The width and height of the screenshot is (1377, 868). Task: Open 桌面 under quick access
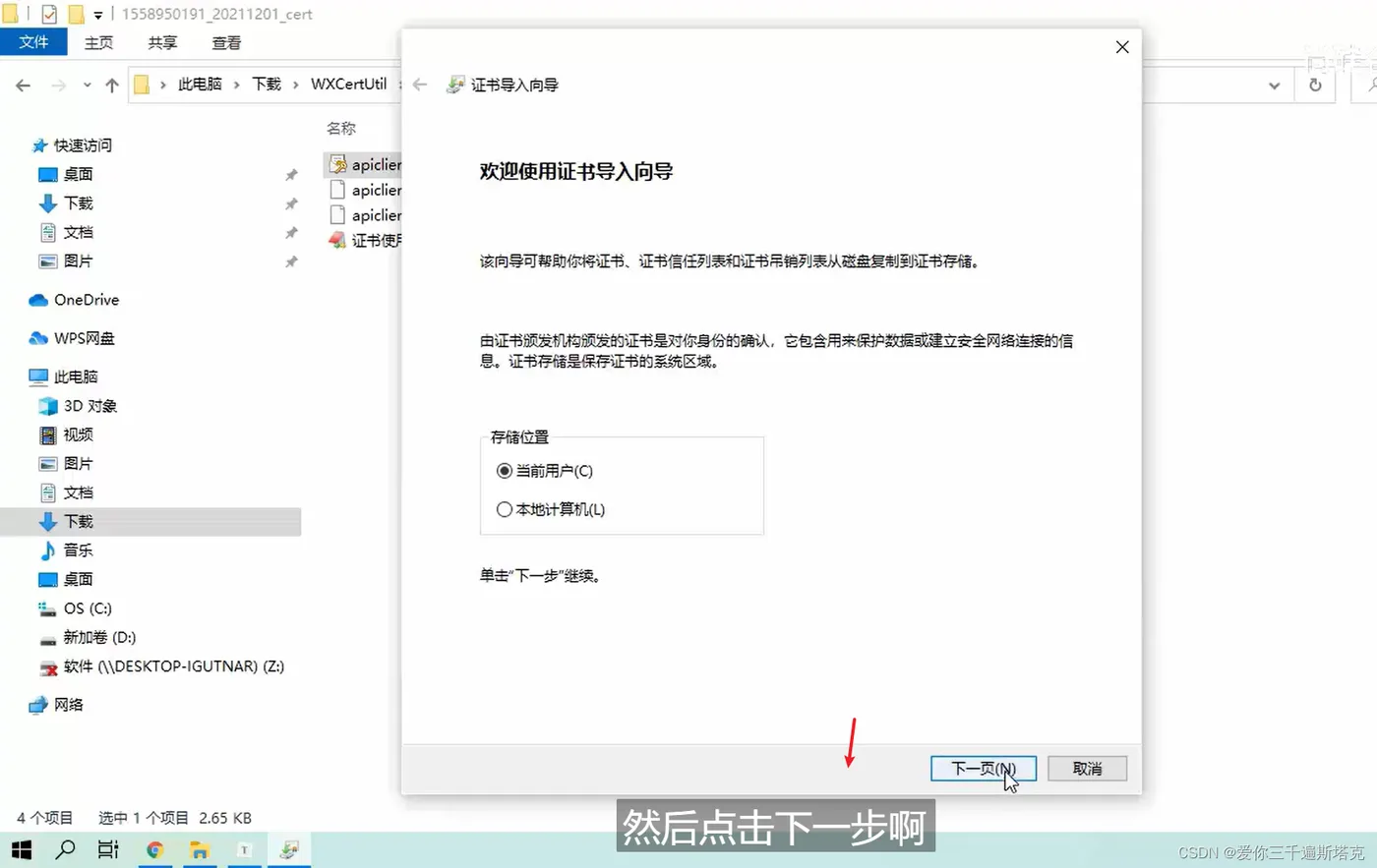point(78,174)
